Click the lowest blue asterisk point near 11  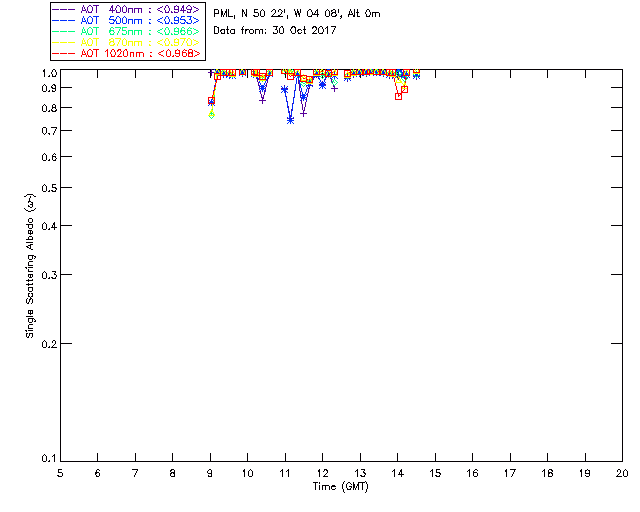coord(290,120)
